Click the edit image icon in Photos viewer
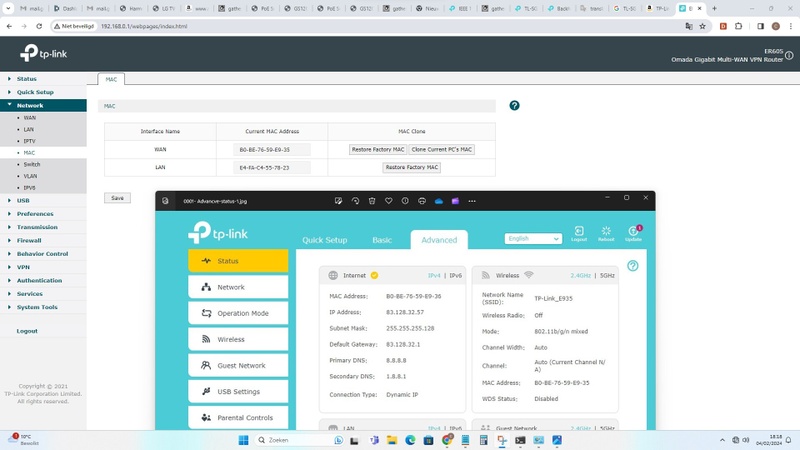Screen dimensions: 800x450 click(338, 201)
